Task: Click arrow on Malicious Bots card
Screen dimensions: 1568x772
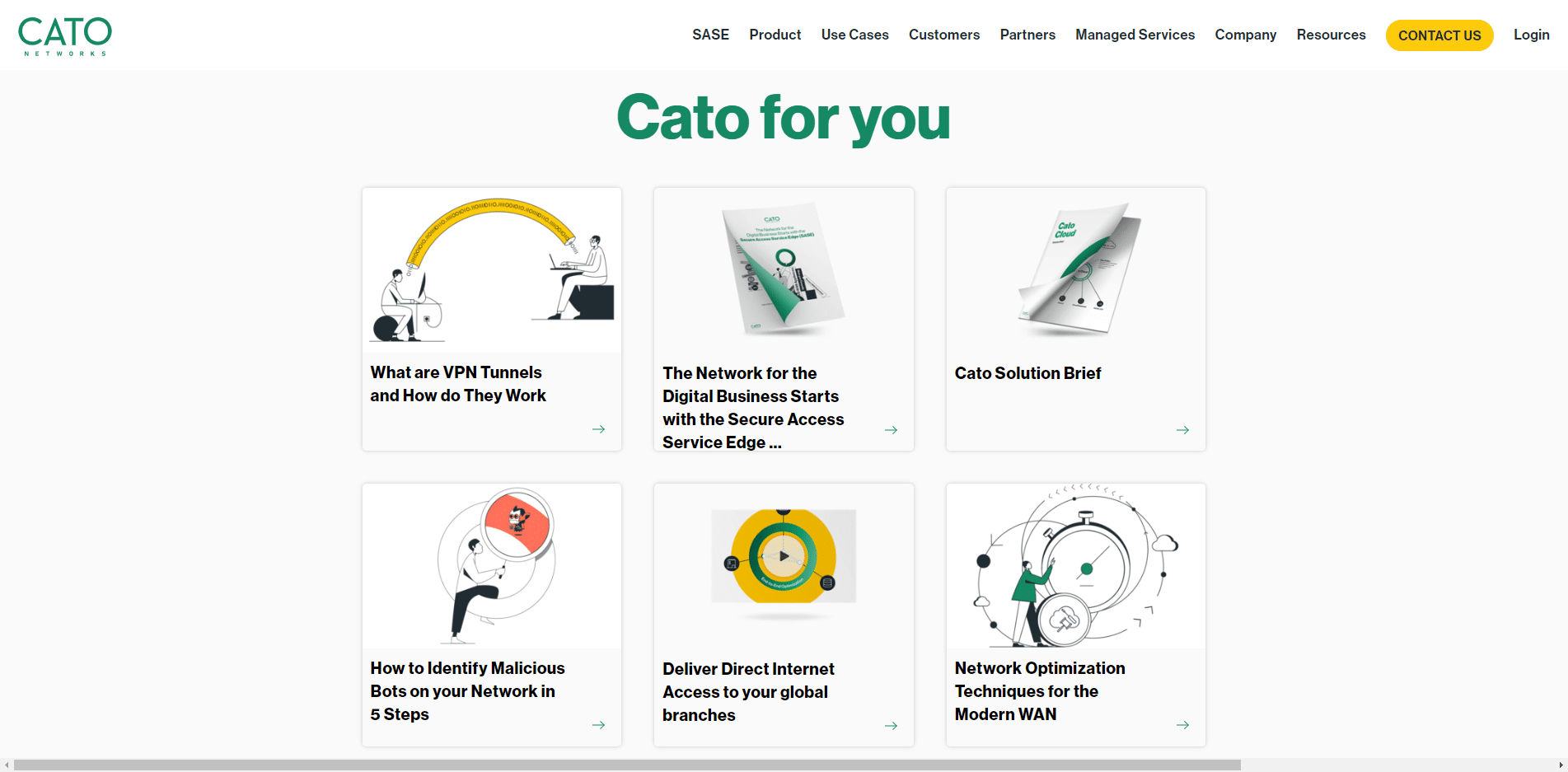Action: 598,725
